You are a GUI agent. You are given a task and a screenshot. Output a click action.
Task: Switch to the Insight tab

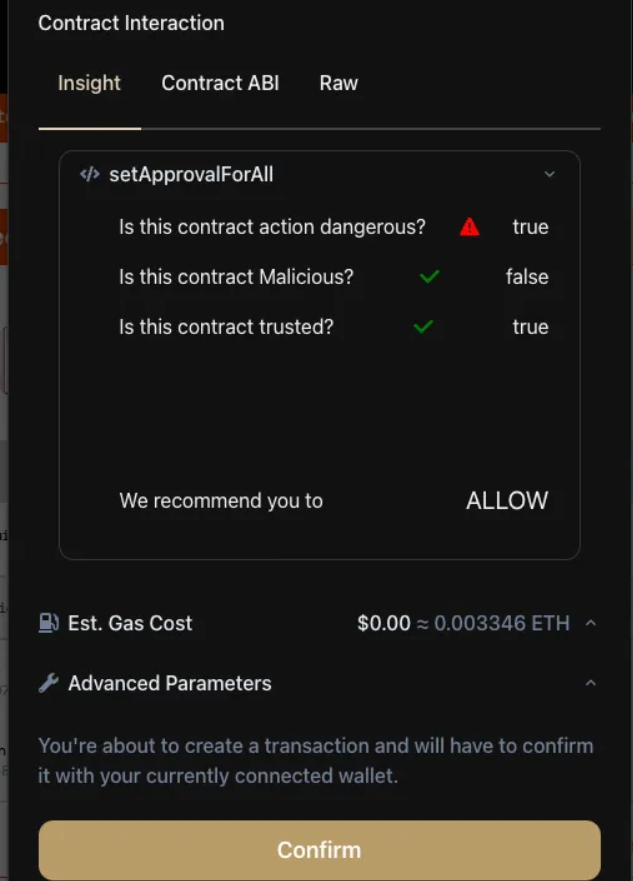(89, 83)
